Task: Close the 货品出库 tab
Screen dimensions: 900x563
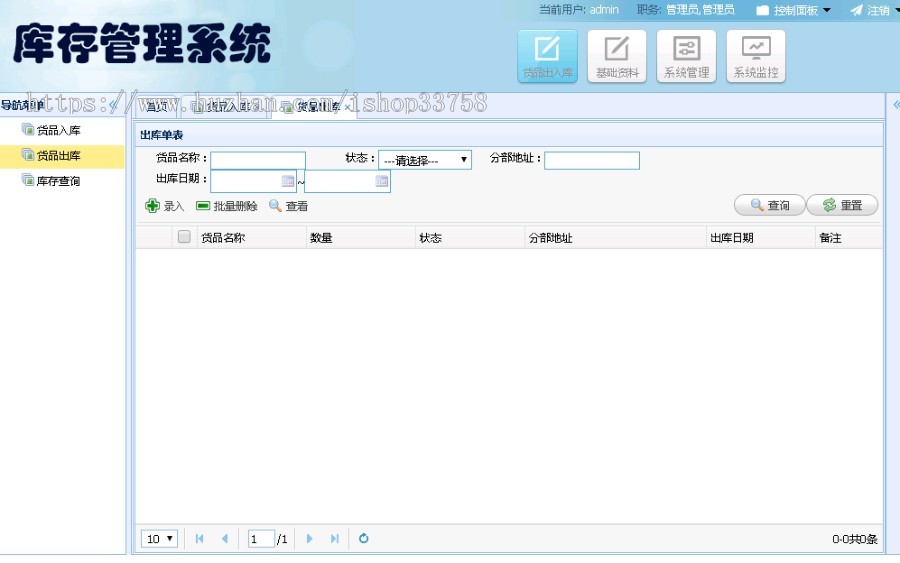Action: (348, 107)
